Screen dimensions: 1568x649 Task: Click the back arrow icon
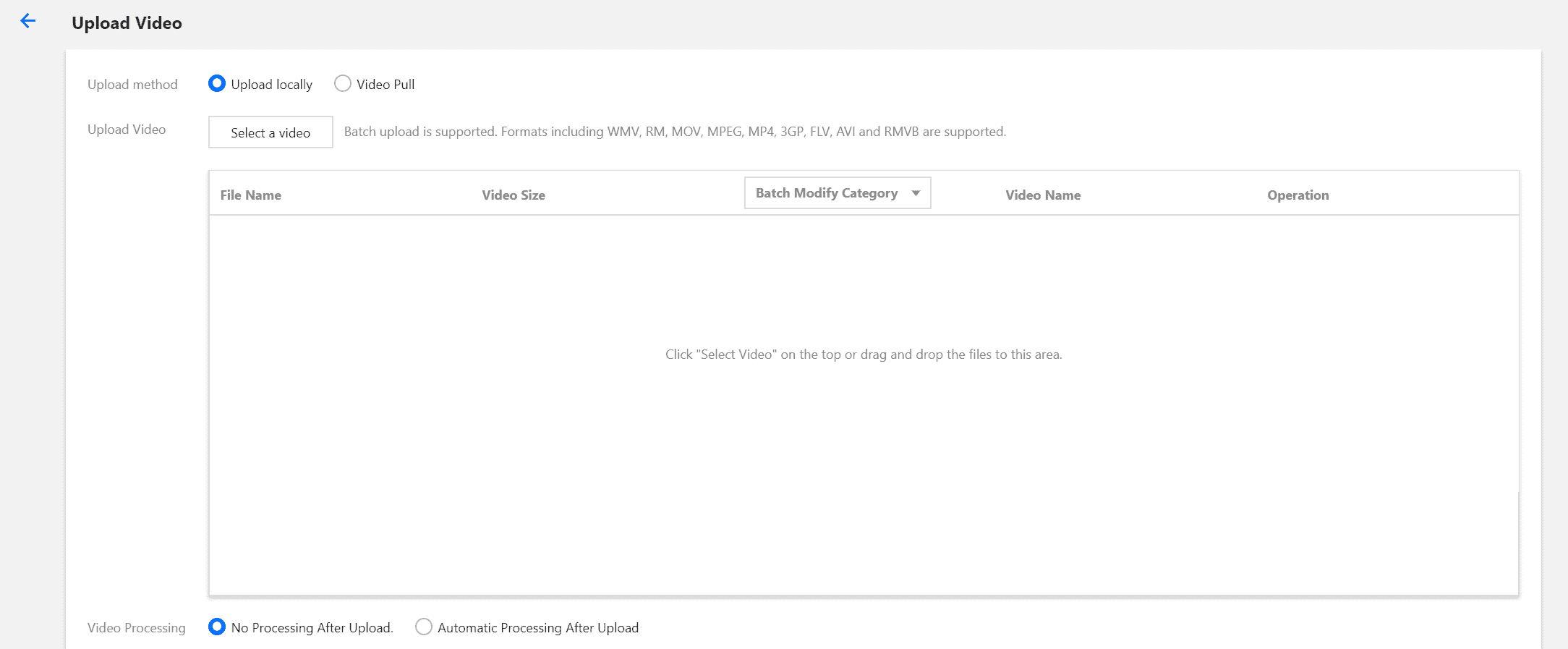point(28,21)
